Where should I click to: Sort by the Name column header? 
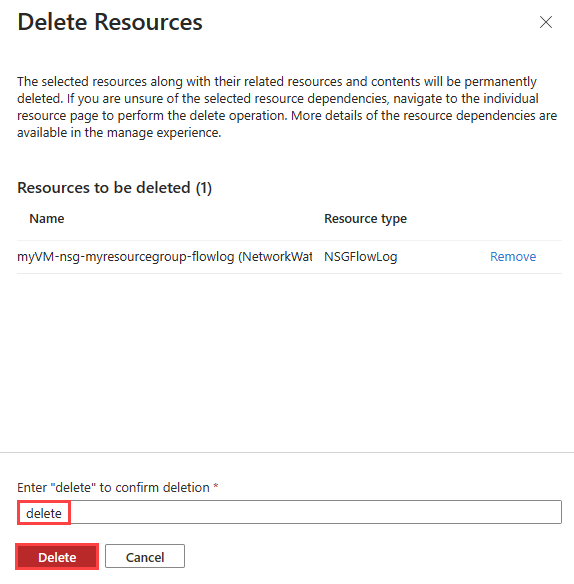[47, 219]
